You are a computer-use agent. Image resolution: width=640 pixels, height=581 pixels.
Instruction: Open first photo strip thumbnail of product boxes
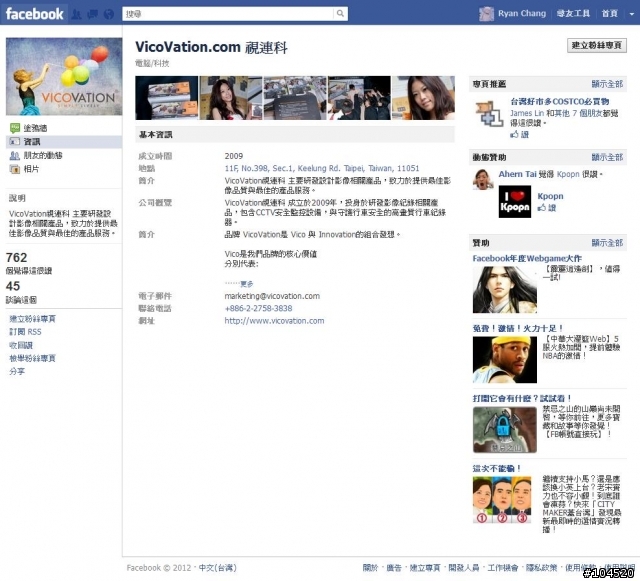click(167, 98)
